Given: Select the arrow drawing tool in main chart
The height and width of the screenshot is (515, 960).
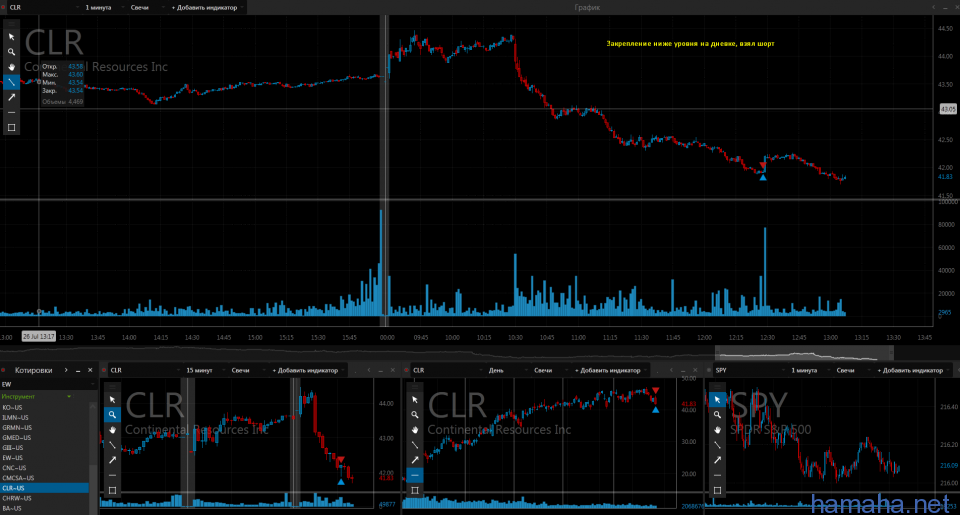Looking at the screenshot, I should (x=11, y=97).
